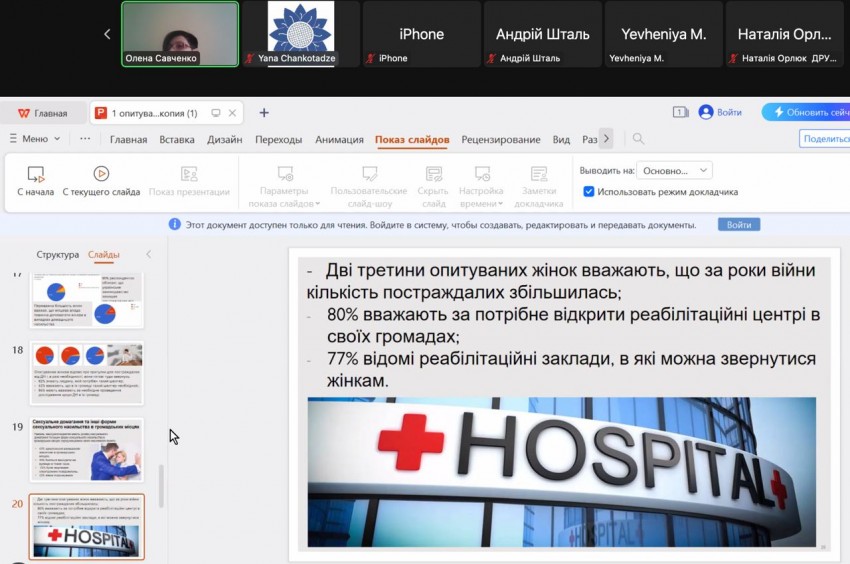
Task: Click the '77% відомі реабілітаційні заклади' text
Action: [571, 369]
